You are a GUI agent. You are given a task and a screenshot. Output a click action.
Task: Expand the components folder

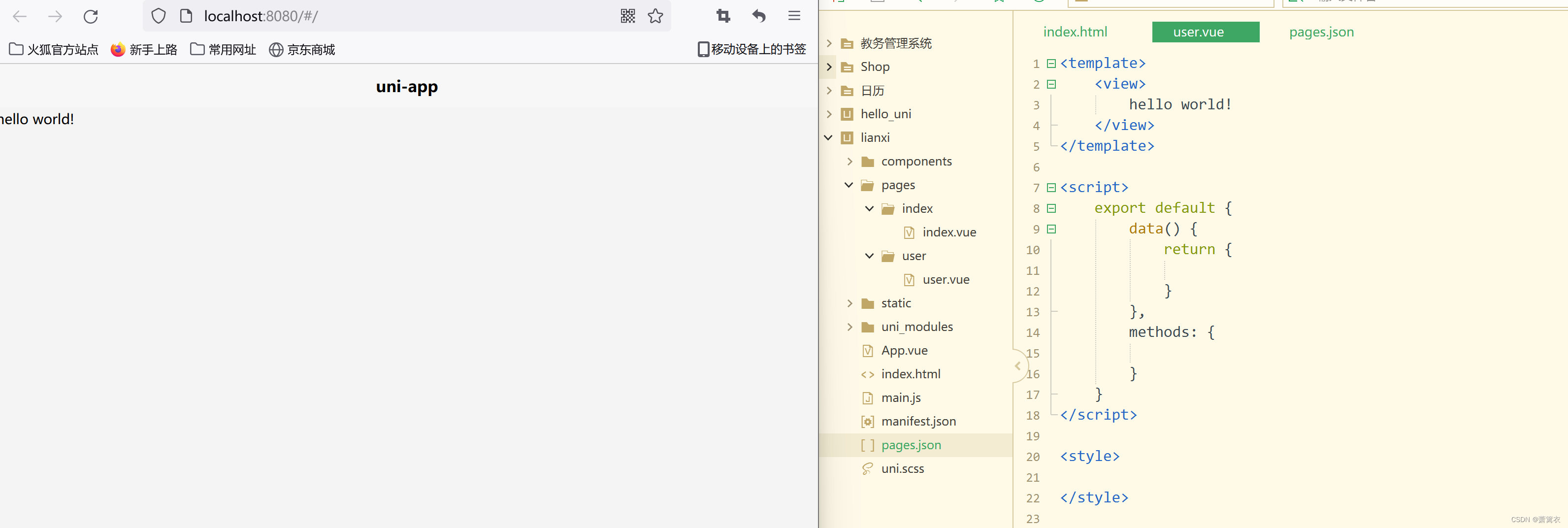(849, 162)
